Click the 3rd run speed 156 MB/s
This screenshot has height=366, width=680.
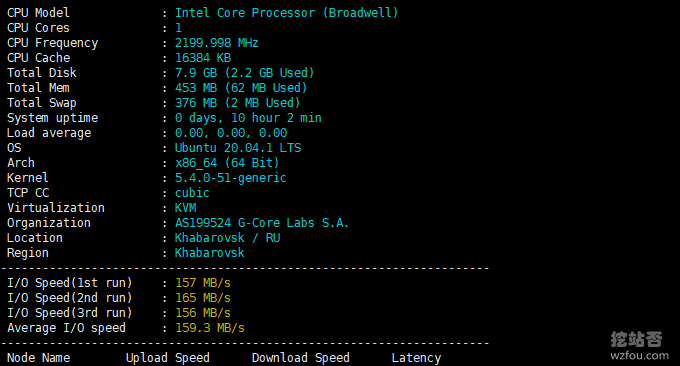[x=203, y=313]
